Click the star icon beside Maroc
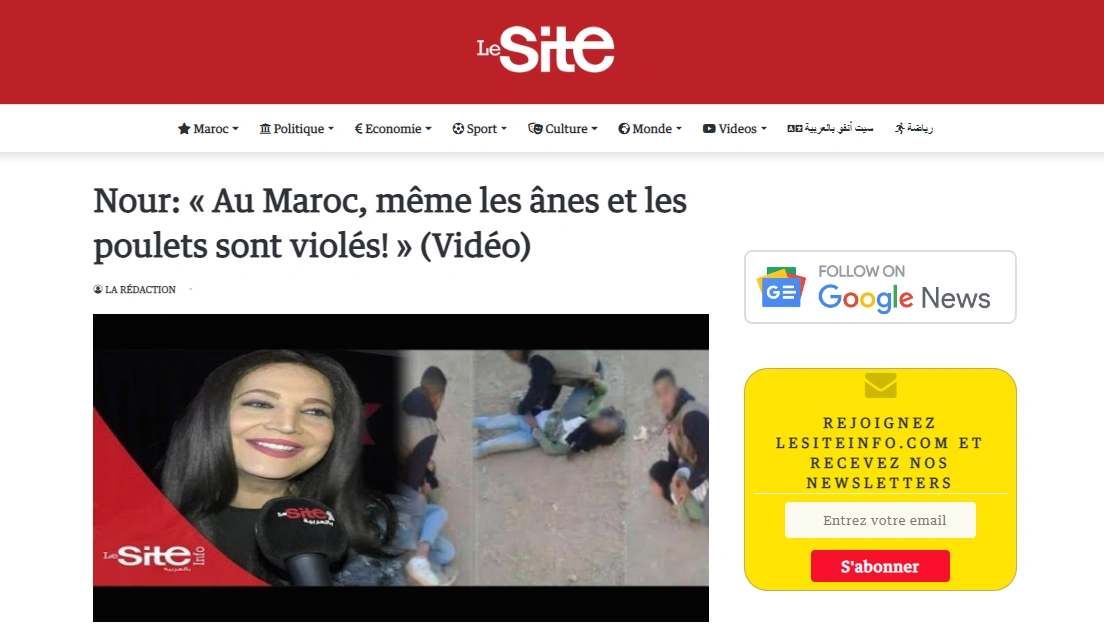 point(184,129)
